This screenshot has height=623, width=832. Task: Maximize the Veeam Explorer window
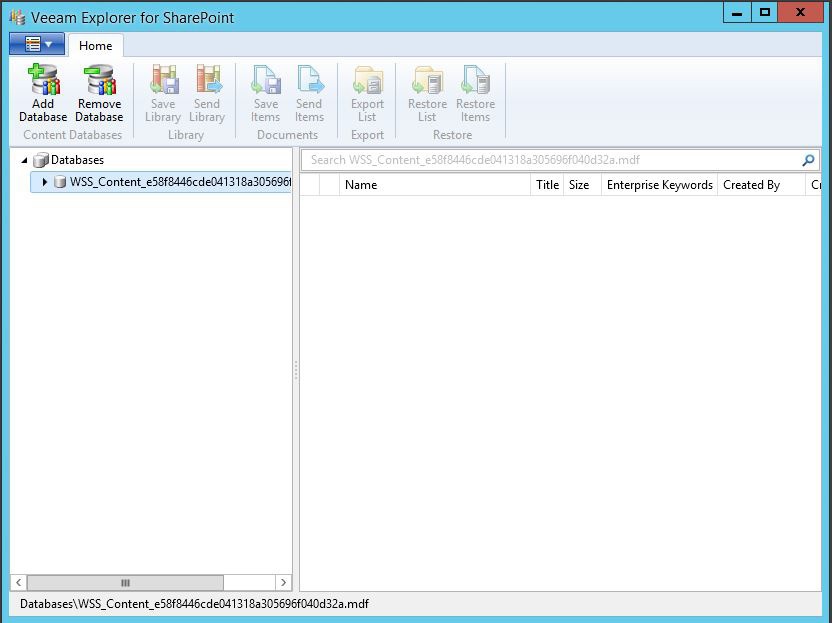(x=765, y=13)
